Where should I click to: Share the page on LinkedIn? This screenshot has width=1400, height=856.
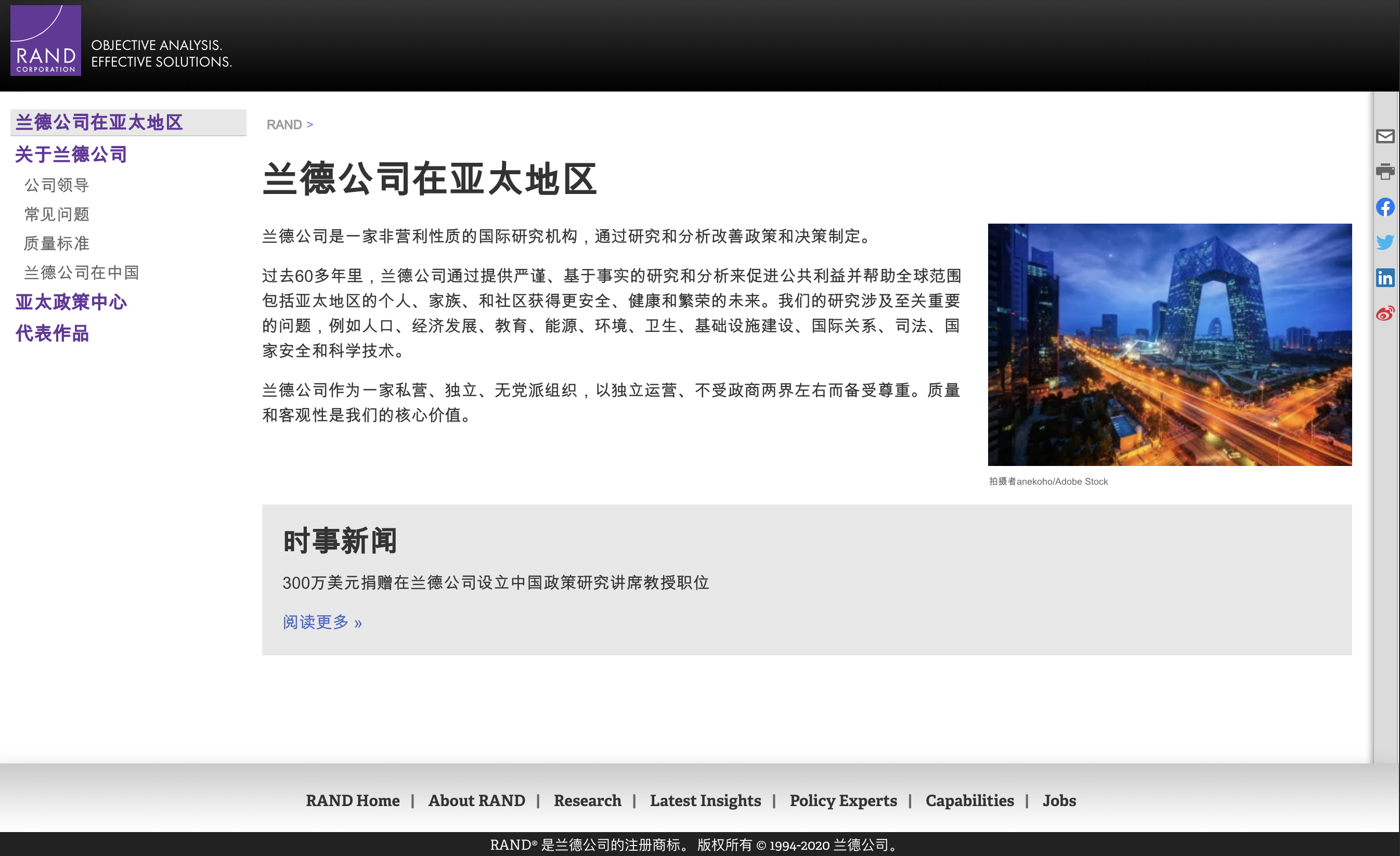[1385, 278]
